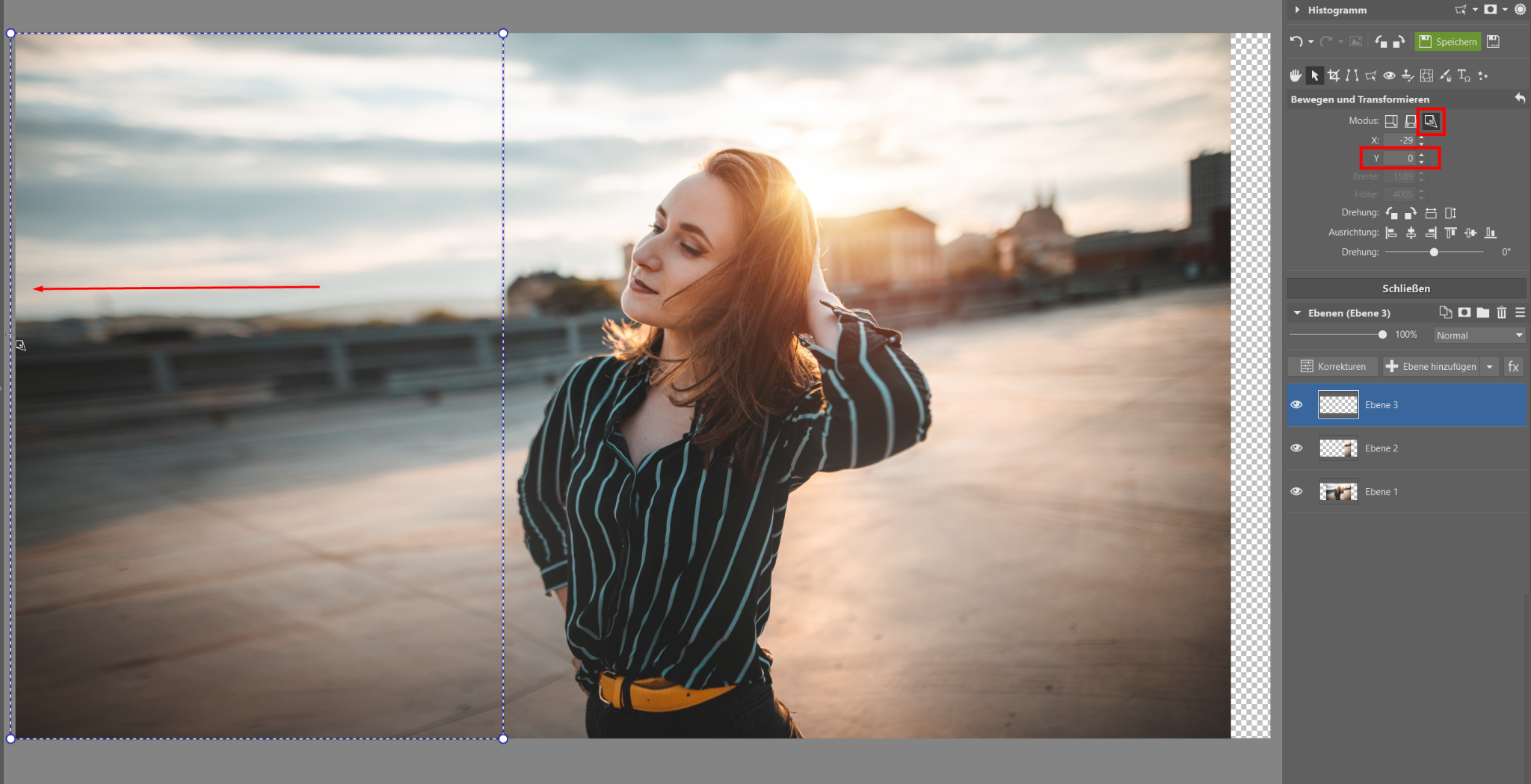Image resolution: width=1531 pixels, height=784 pixels.
Task: Rotate the image right using the top toolbar
Action: [x=1399, y=42]
